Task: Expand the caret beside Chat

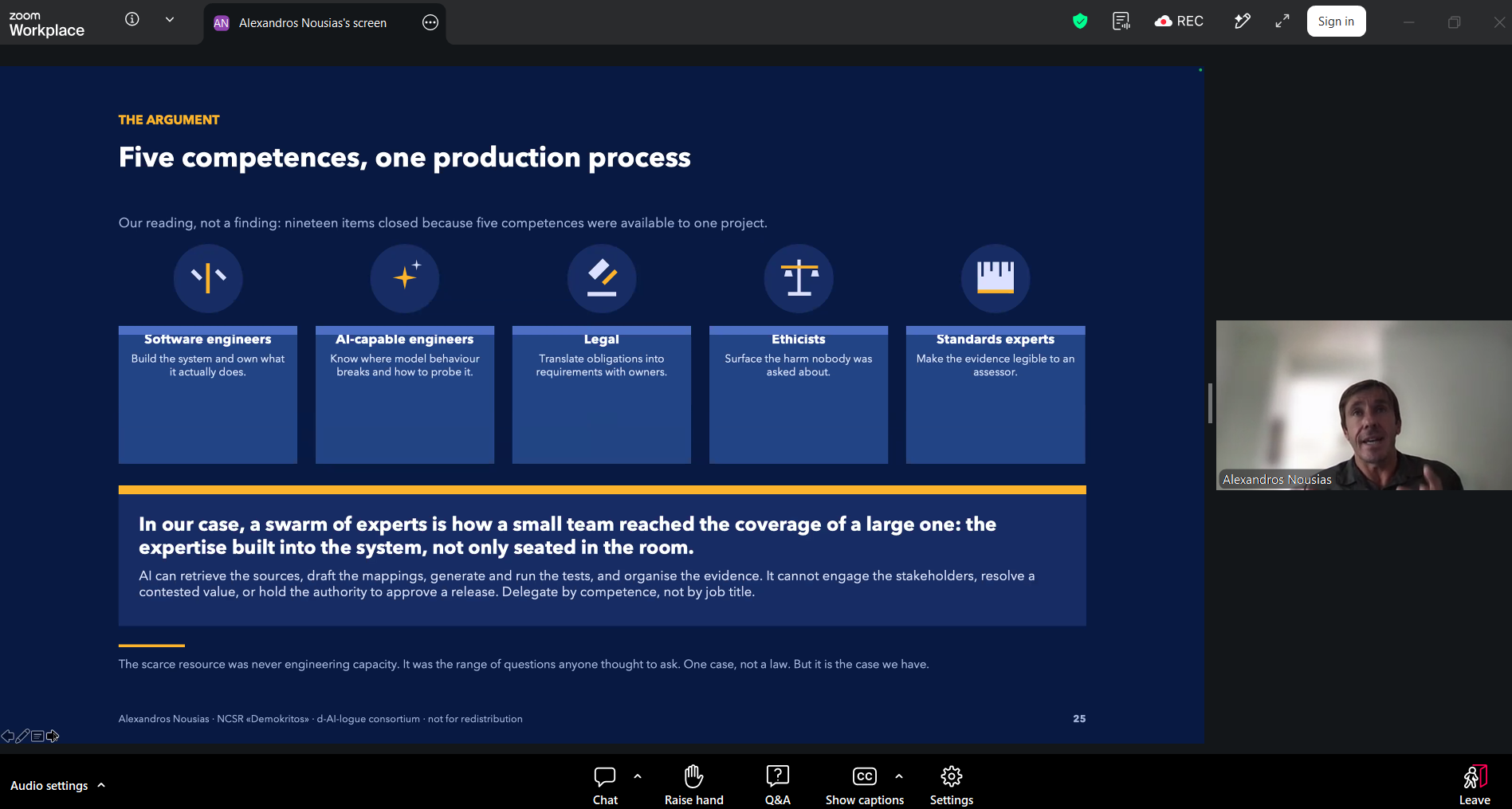Action: [x=638, y=776]
